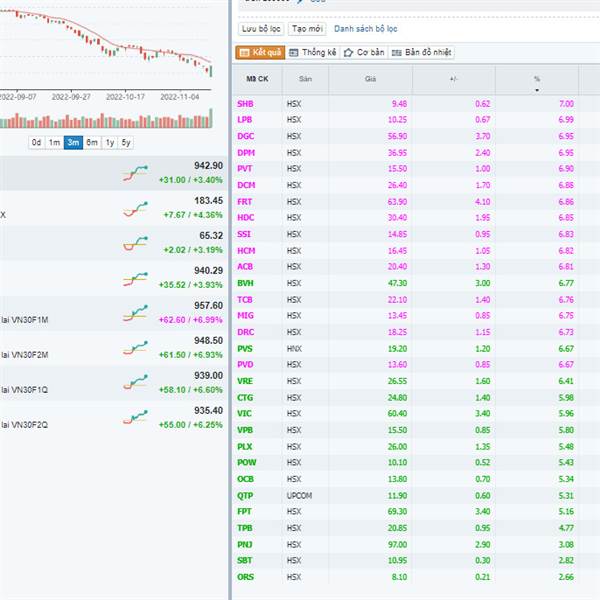The image size is (600, 600).
Task: Click the Lưu bộ lọc button
Action: (261, 29)
